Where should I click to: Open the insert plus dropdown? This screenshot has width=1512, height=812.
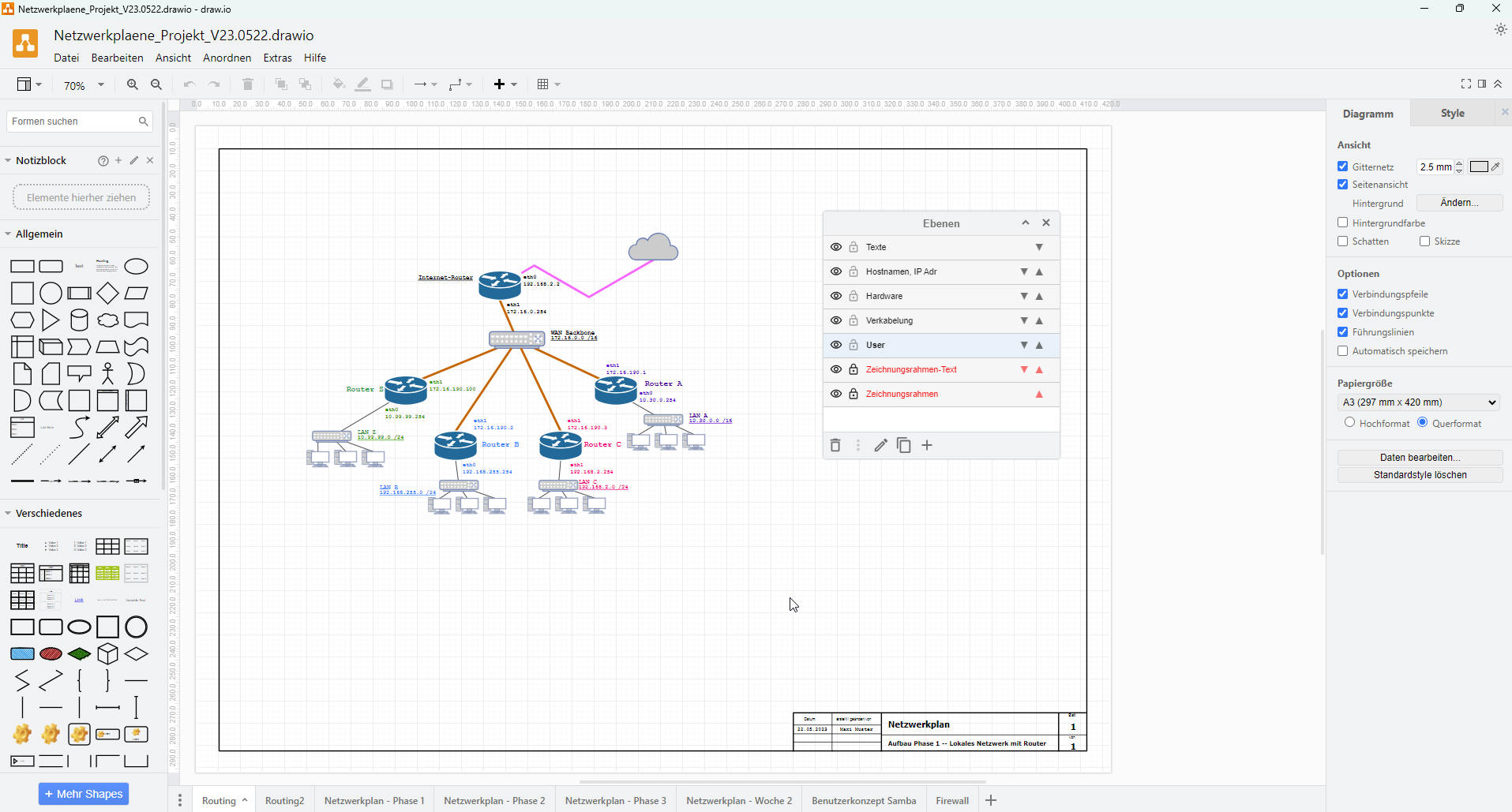point(505,84)
